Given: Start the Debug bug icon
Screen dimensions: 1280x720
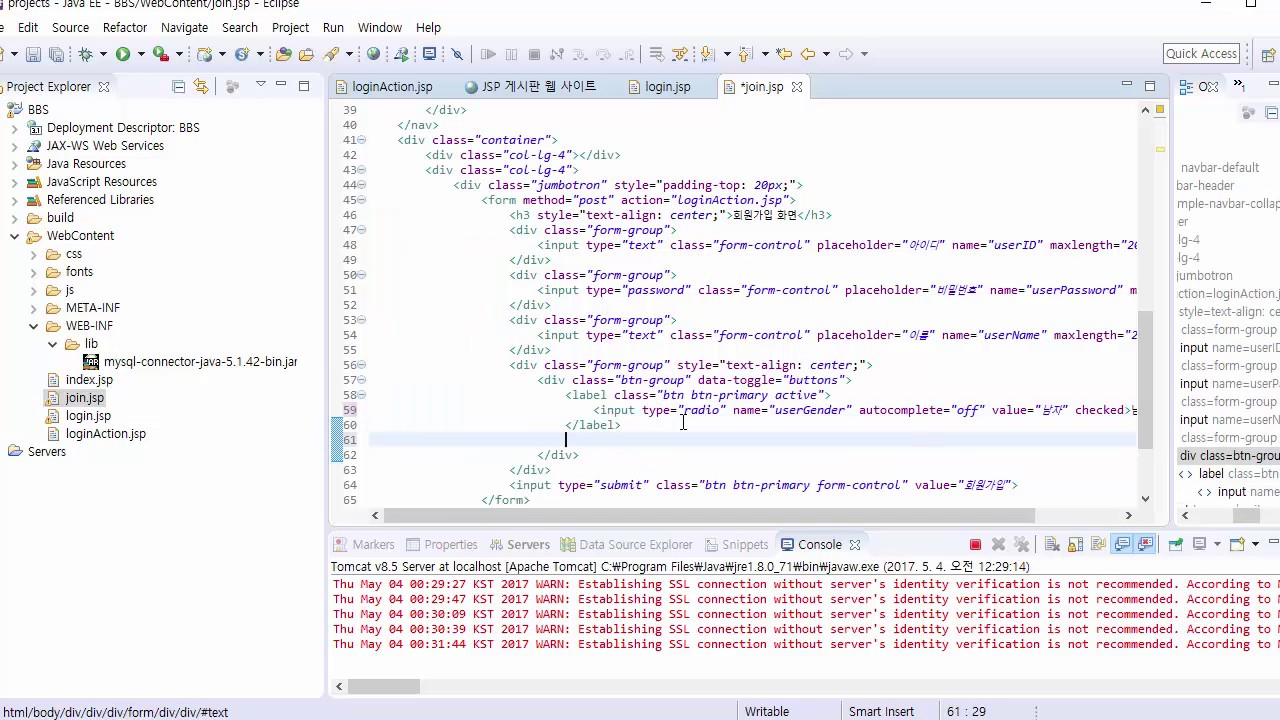Looking at the screenshot, I should (x=86, y=54).
